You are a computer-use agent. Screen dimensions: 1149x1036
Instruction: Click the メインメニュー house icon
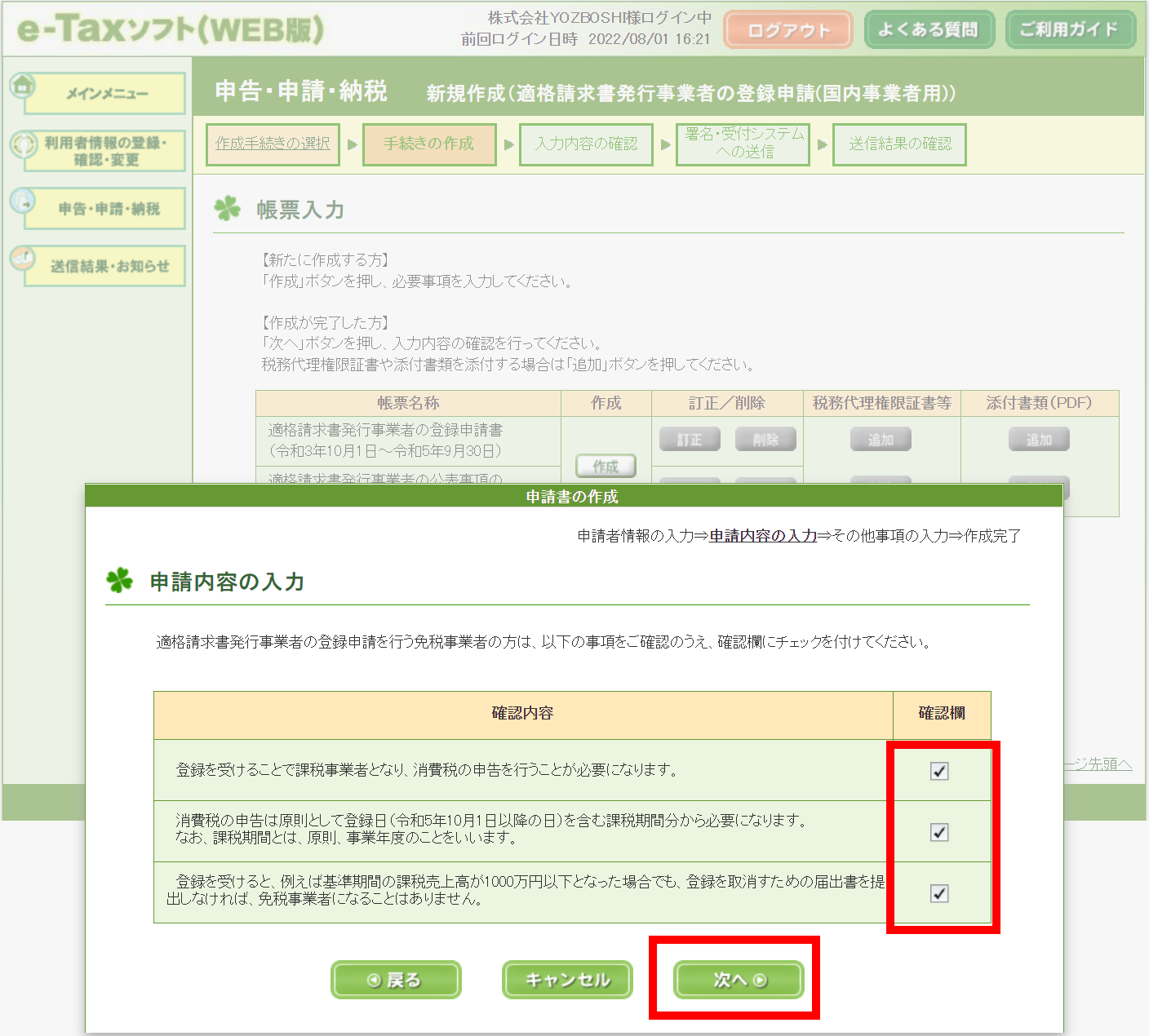point(22,85)
